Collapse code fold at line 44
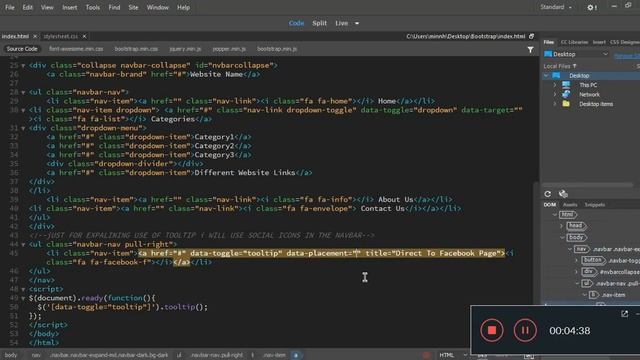 (x=23, y=244)
